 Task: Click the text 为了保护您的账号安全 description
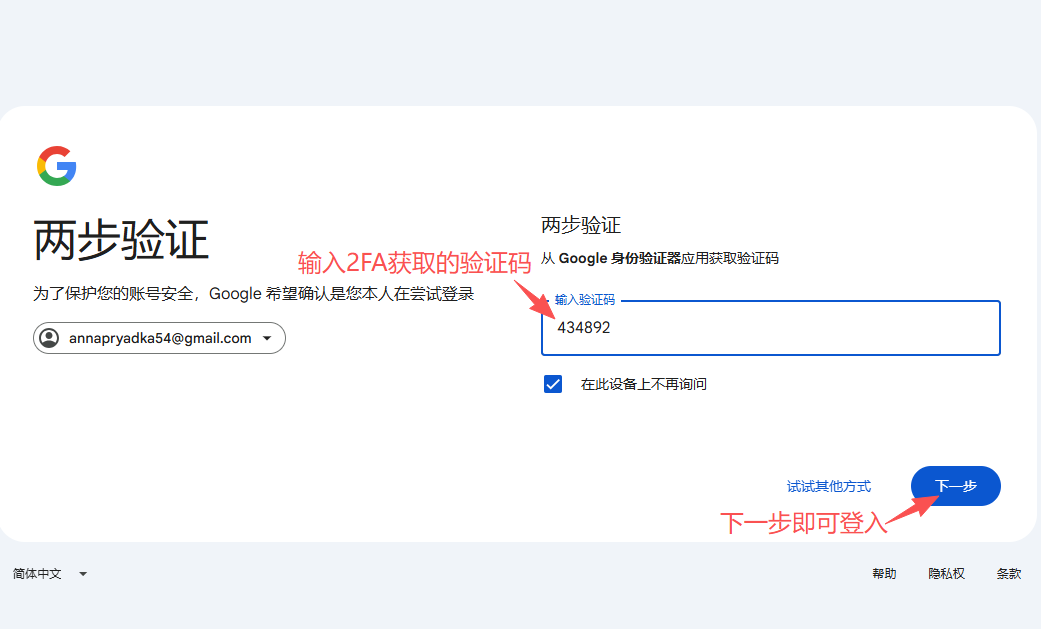[x=254, y=294]
